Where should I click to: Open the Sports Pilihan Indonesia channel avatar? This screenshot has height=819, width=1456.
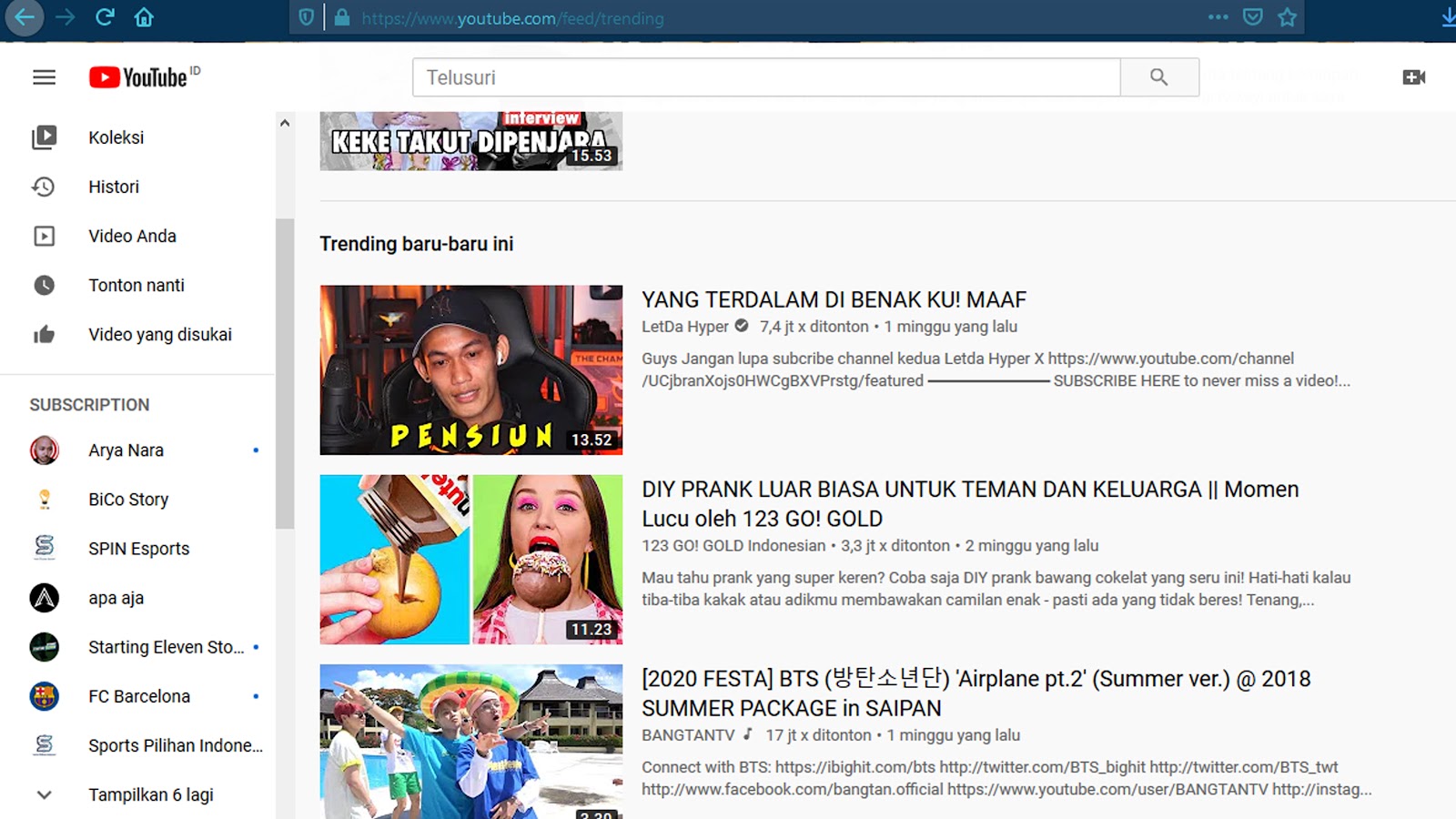pos(44,745)
